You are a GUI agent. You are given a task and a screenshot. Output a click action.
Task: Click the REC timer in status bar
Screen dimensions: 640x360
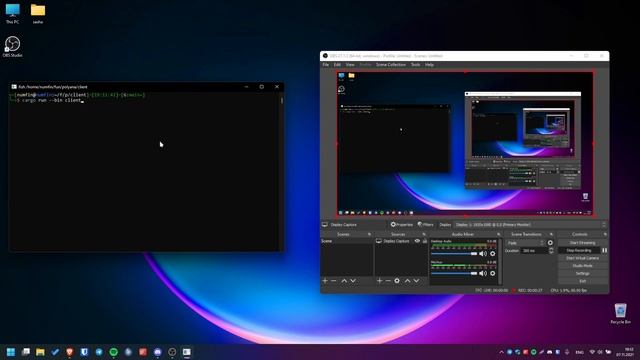[530, 290]
